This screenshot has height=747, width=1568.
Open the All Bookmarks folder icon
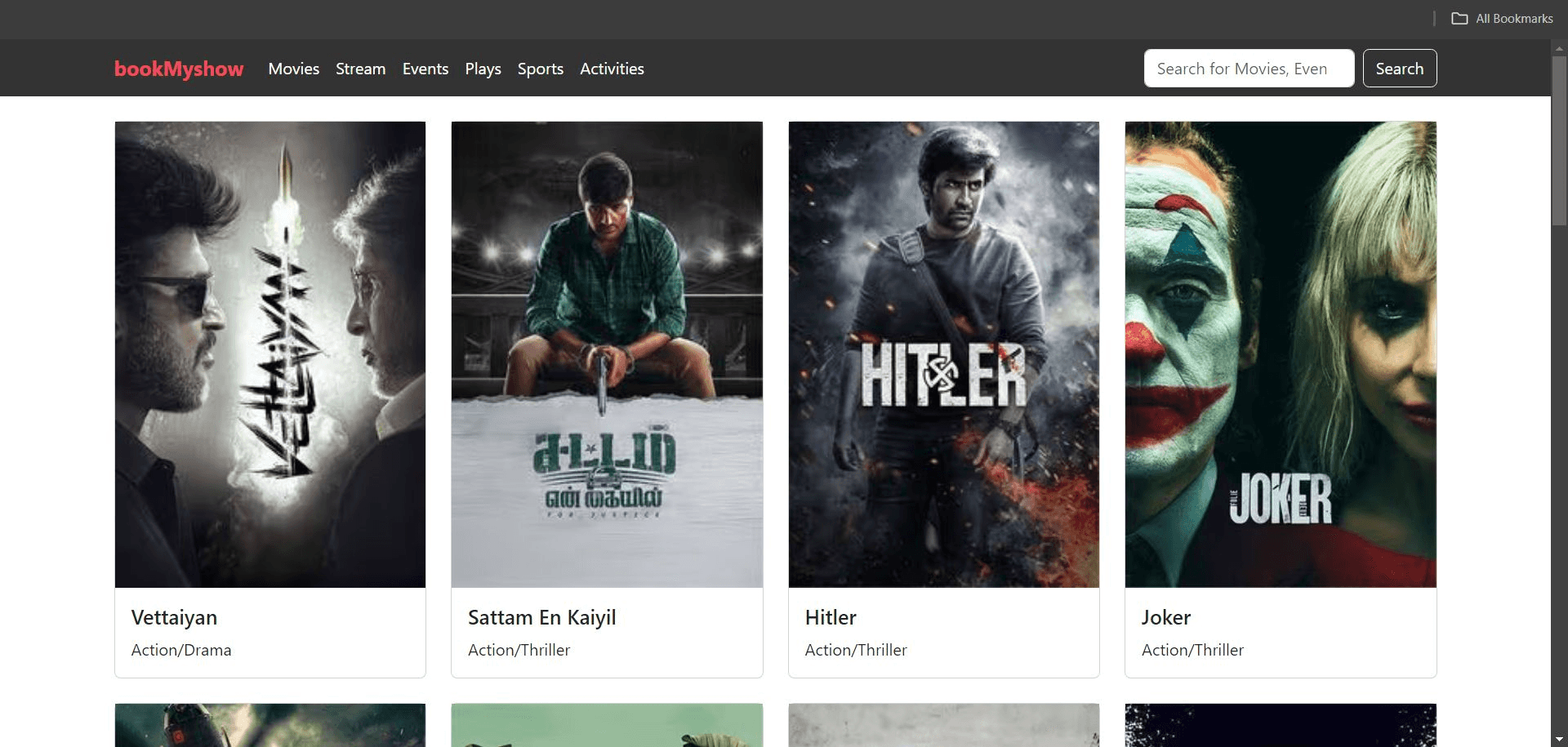(x=1459, y=18)
